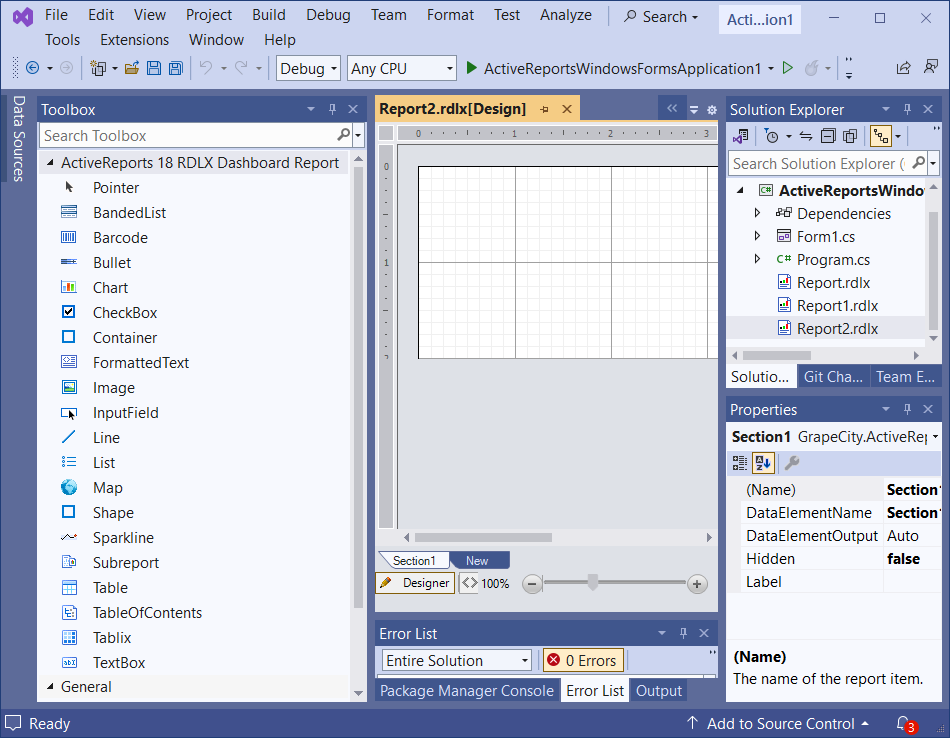Image resolution: width=950 pixels, height=738 pixels.
Task: Open the Entire Solution scope dropdown
Action: (x=457, y=660)
